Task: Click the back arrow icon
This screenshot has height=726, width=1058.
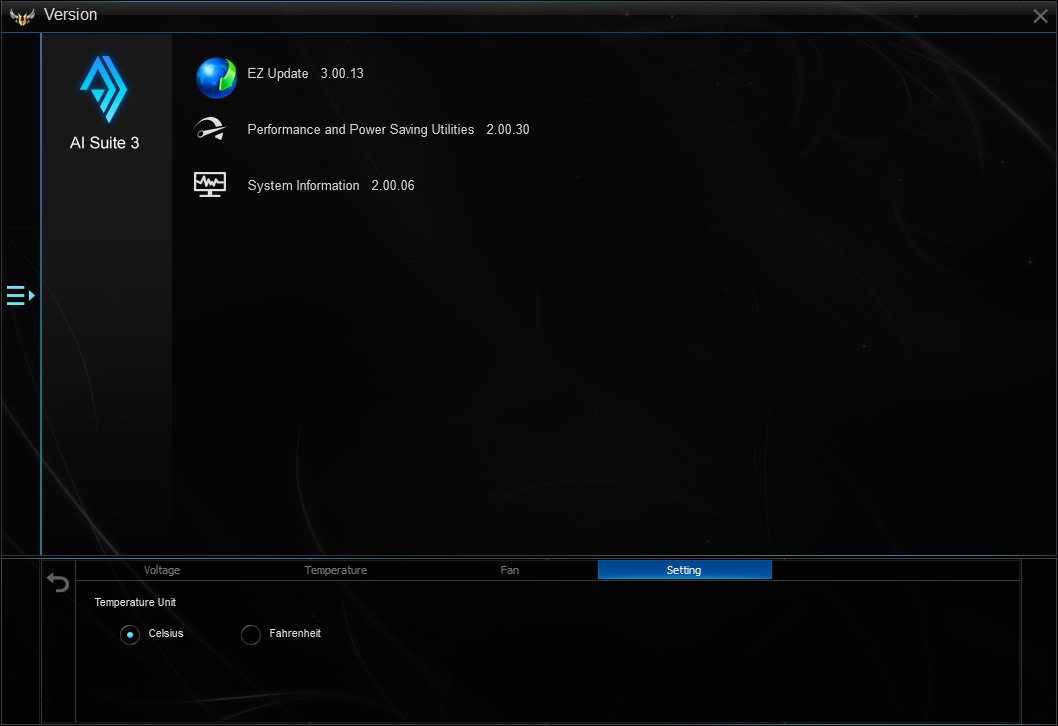Action: [x=58, y=582]
